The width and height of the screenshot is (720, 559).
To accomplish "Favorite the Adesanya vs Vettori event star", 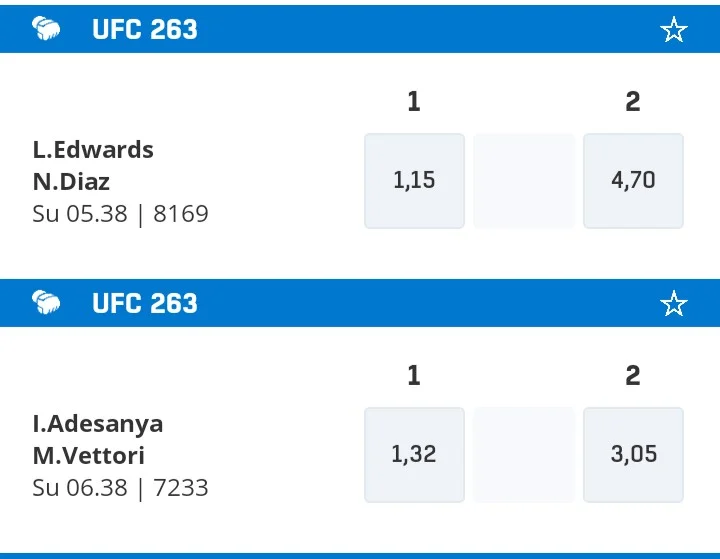I will coord(674,304).
